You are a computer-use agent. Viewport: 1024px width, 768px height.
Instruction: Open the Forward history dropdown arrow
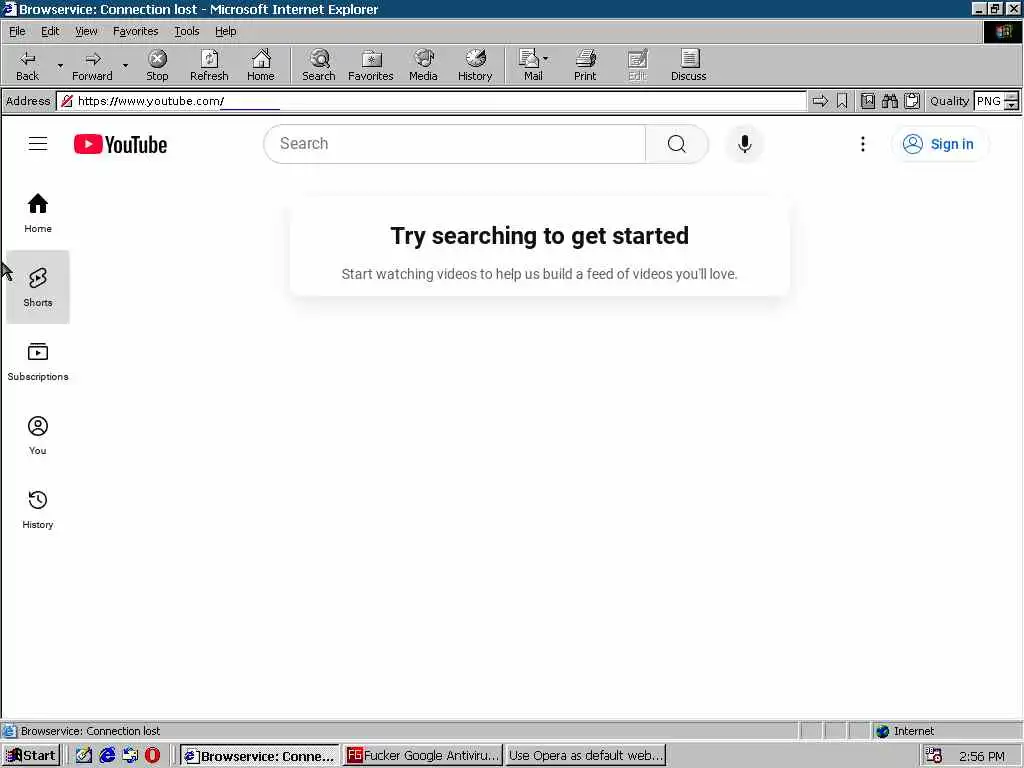coord(125,65)
